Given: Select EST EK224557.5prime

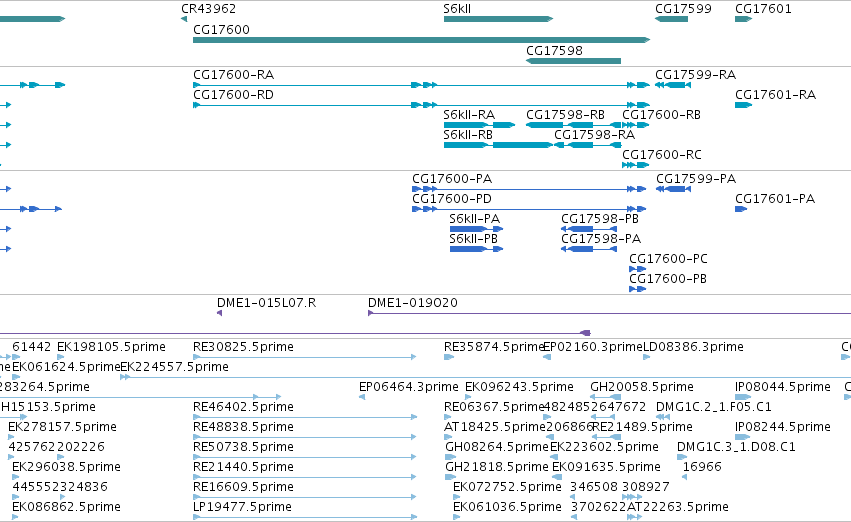Looking at the screenshot, I should (174, 367).
